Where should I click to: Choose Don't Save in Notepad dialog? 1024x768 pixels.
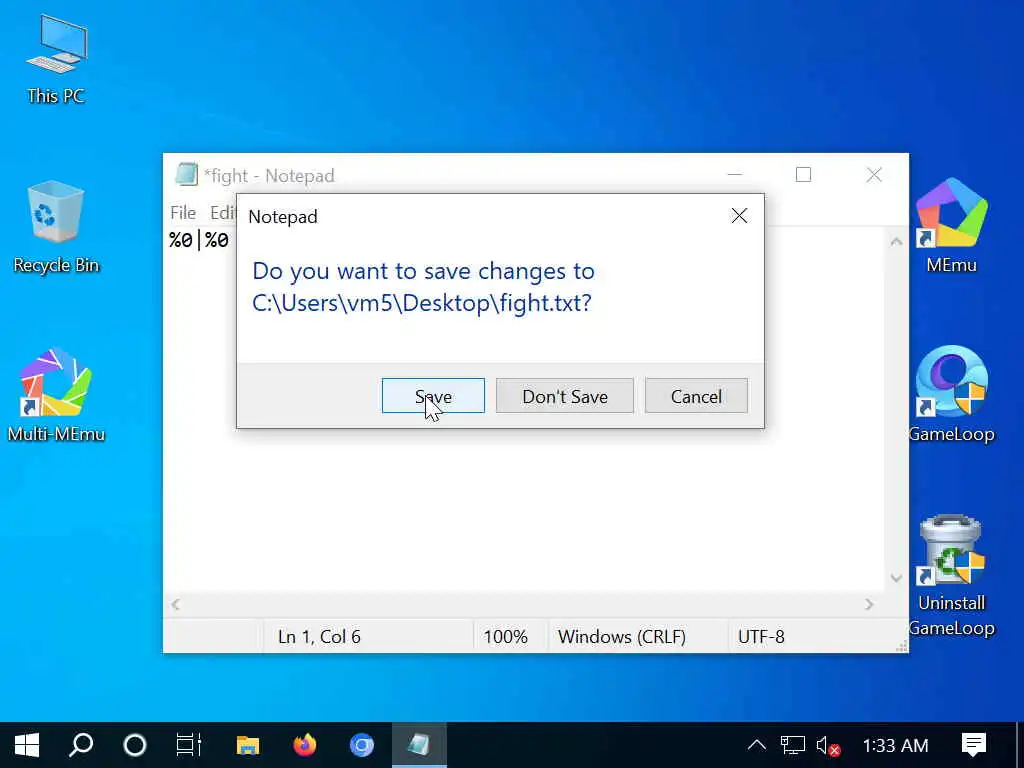564,396
